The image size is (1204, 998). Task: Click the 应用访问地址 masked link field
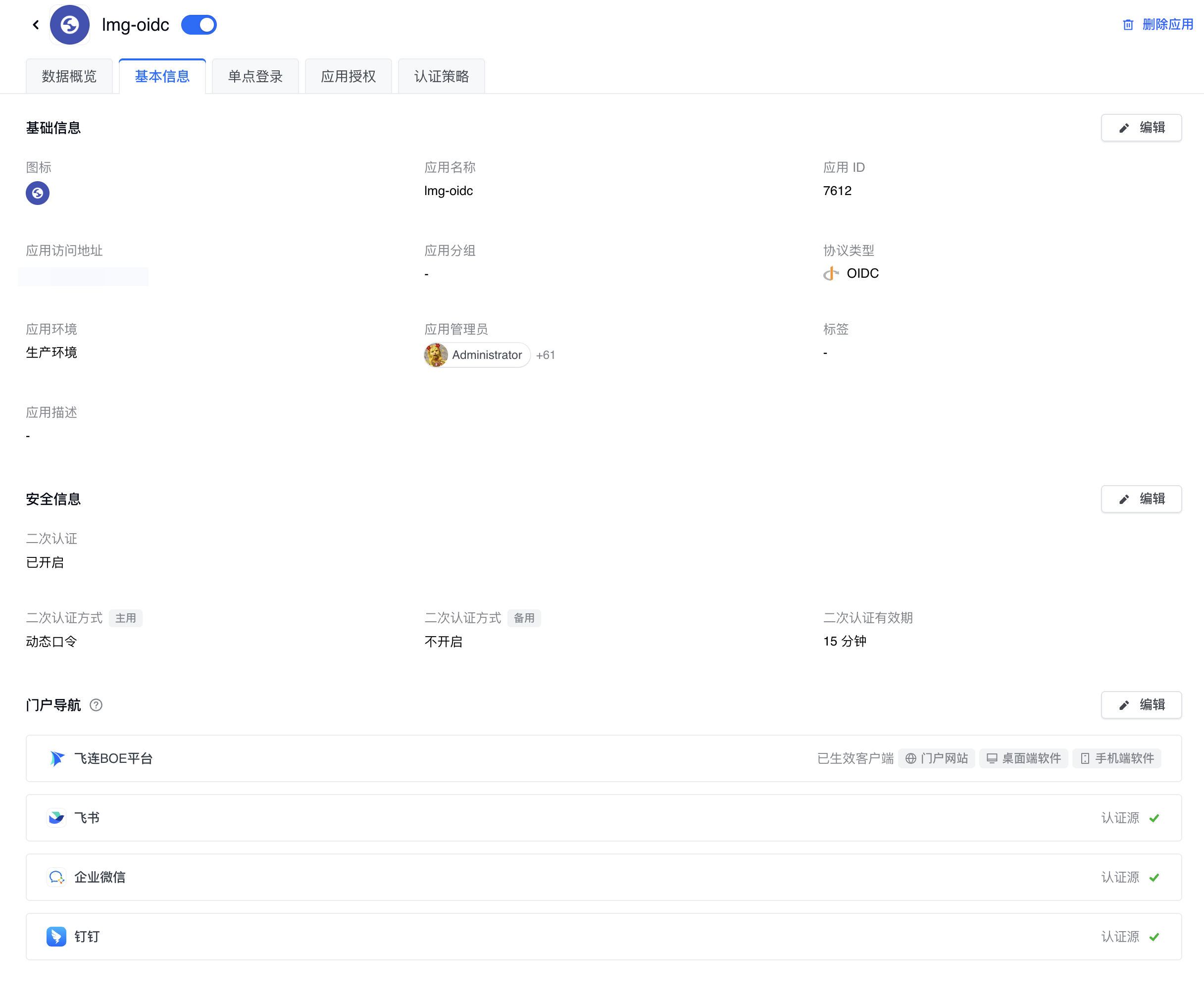click(83, 276)
